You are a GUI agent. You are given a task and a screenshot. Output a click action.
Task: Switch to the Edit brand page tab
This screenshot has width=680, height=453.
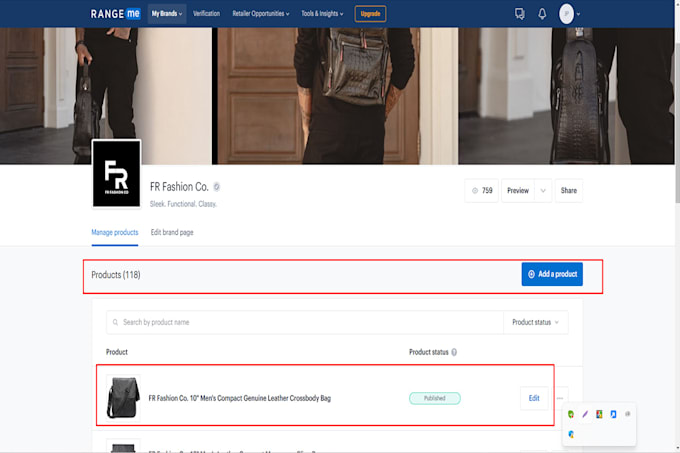[x=172, y=232]
